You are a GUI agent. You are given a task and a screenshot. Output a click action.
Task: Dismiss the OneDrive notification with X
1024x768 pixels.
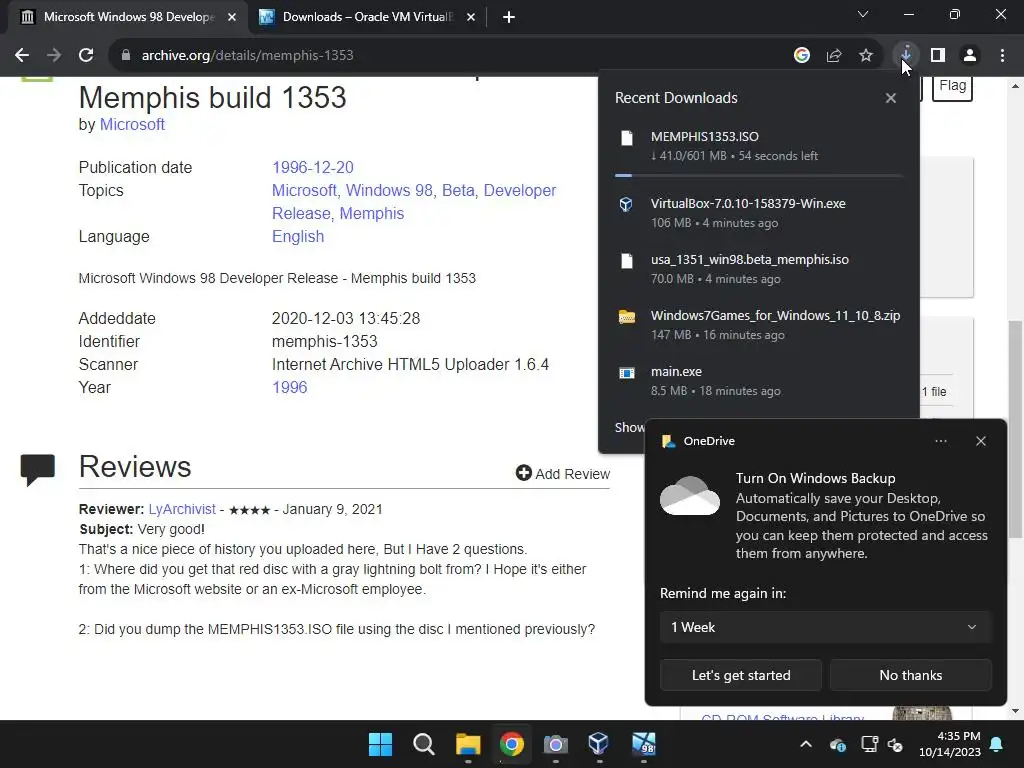click(981, 441)
